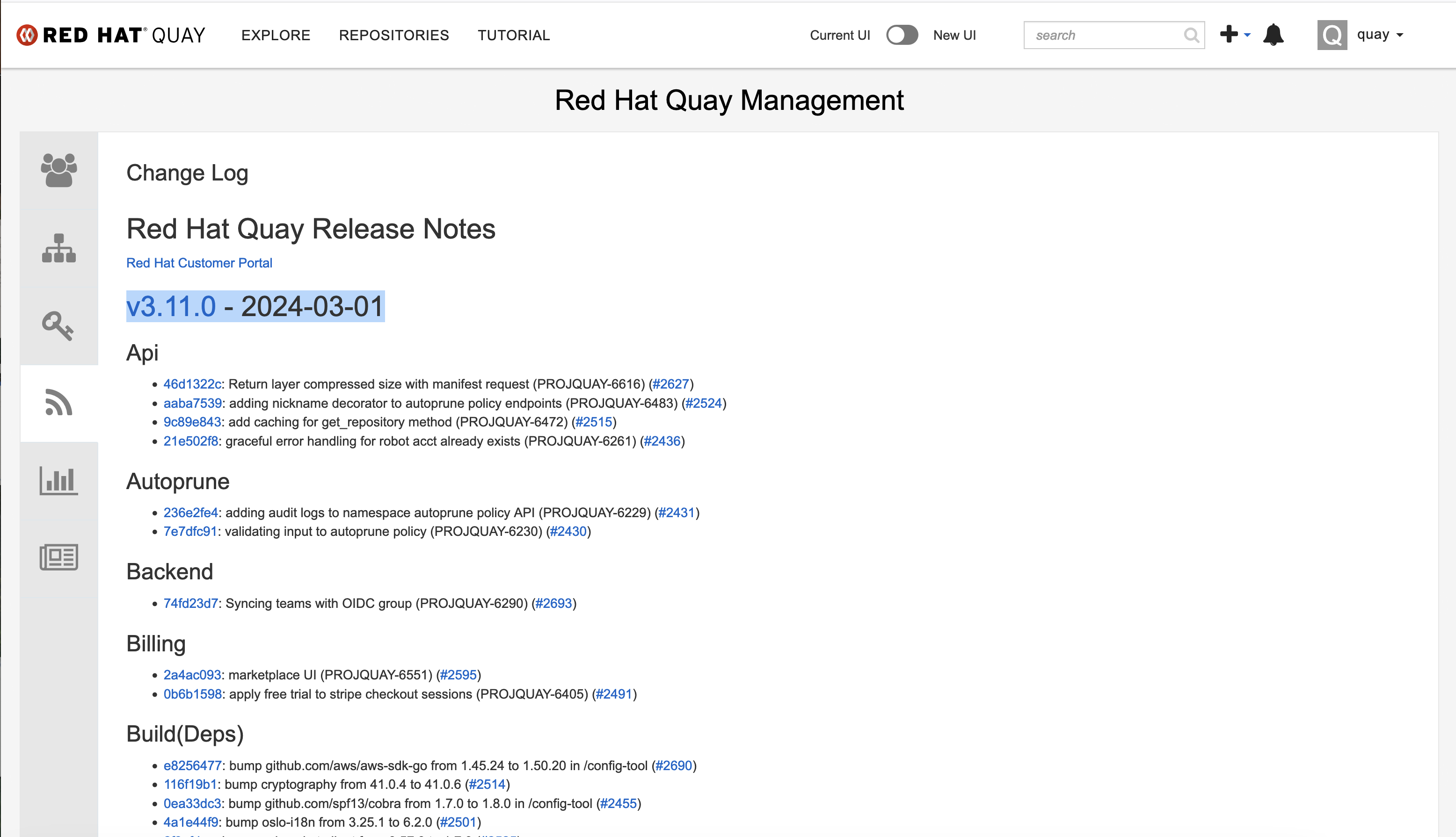Expand the plus create-new dropdown
This screenshot has height=837, width=1456.
click(1235, 35)
